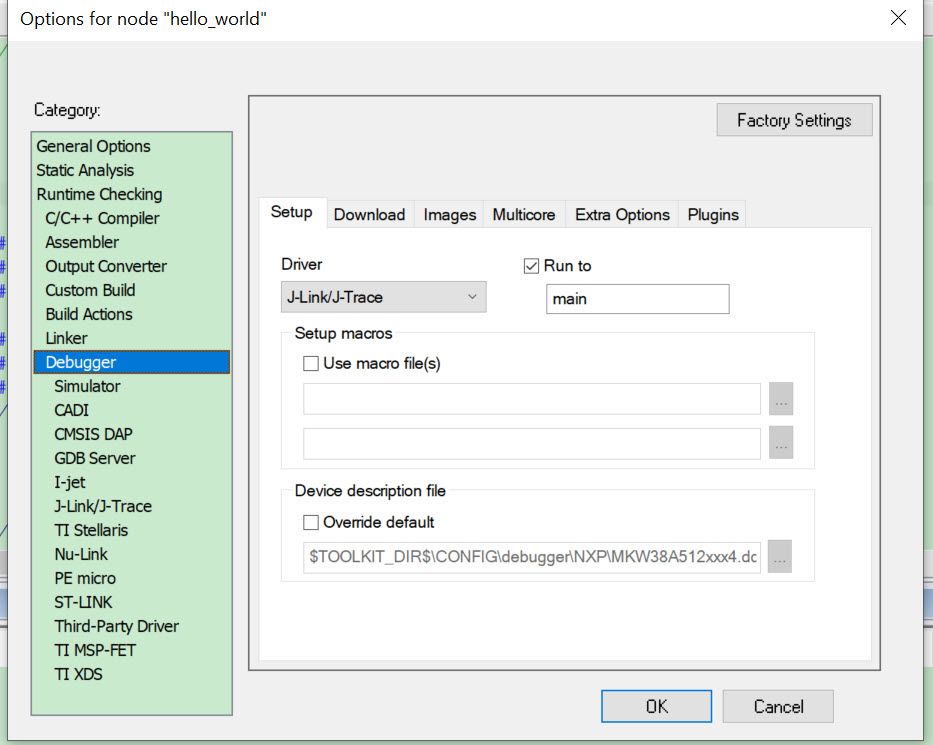
Task: Switch to the Images tab
Action: (x=450, y=215)
